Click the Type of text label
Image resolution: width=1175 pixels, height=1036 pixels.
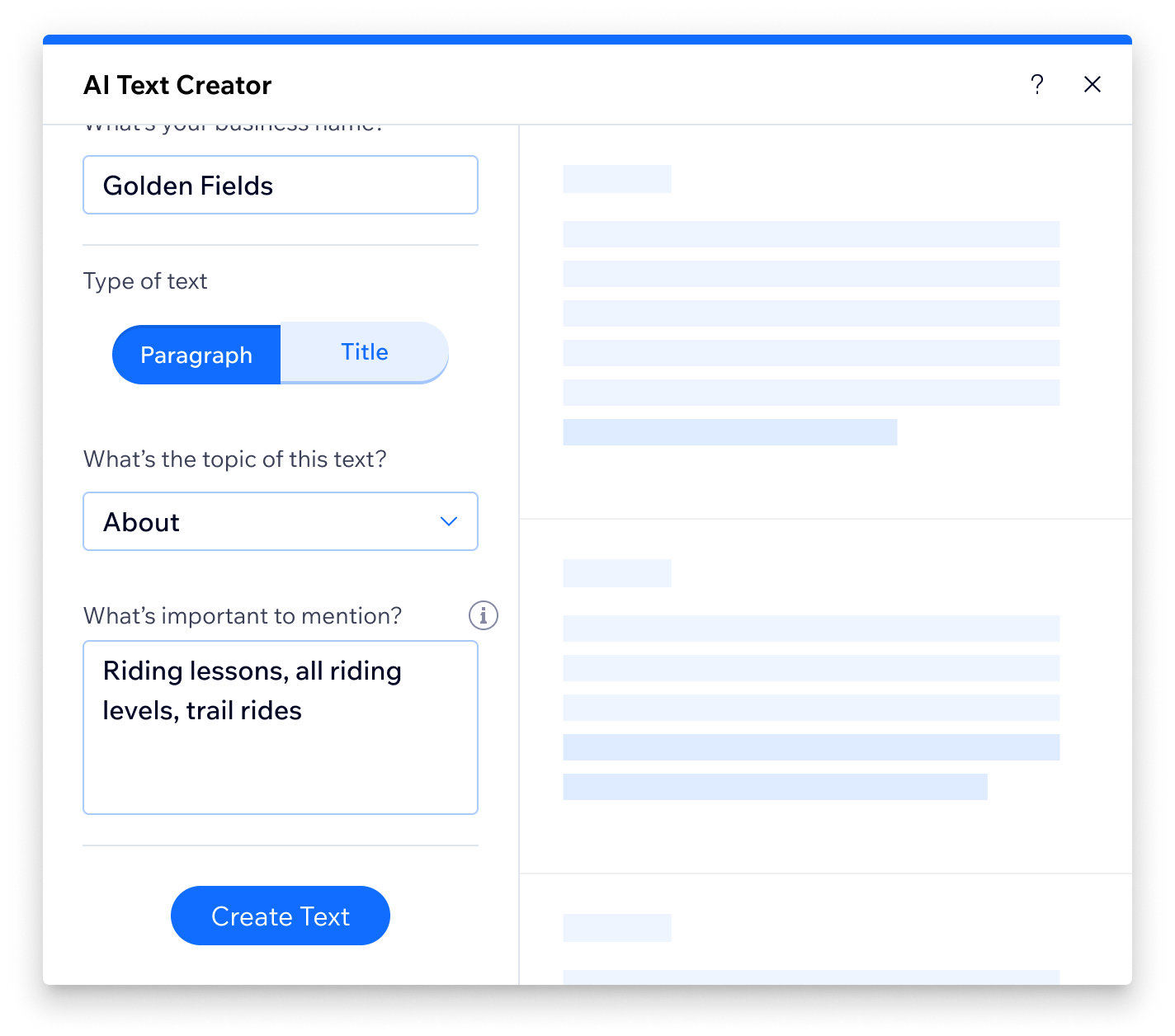[x=145, y=281]
